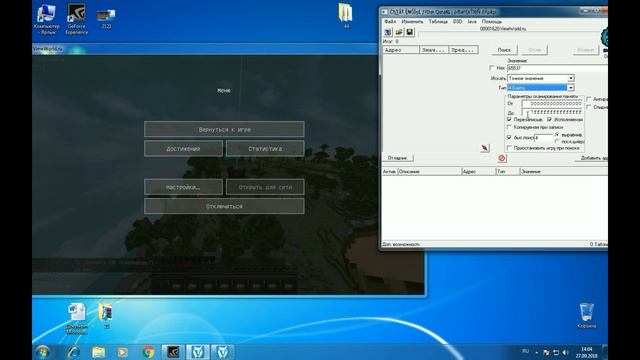Click the Поиск scan button
This screenshot has height=360, width=640.
[504, 50]
